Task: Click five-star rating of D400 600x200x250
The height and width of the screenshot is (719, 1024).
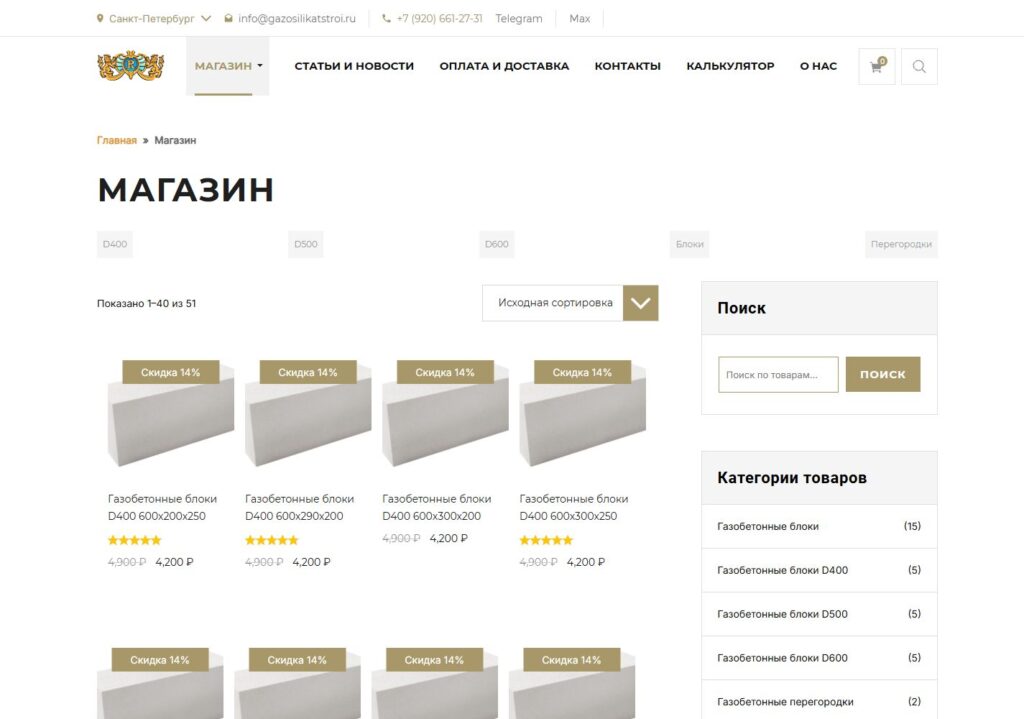Action: pos(134,540)
